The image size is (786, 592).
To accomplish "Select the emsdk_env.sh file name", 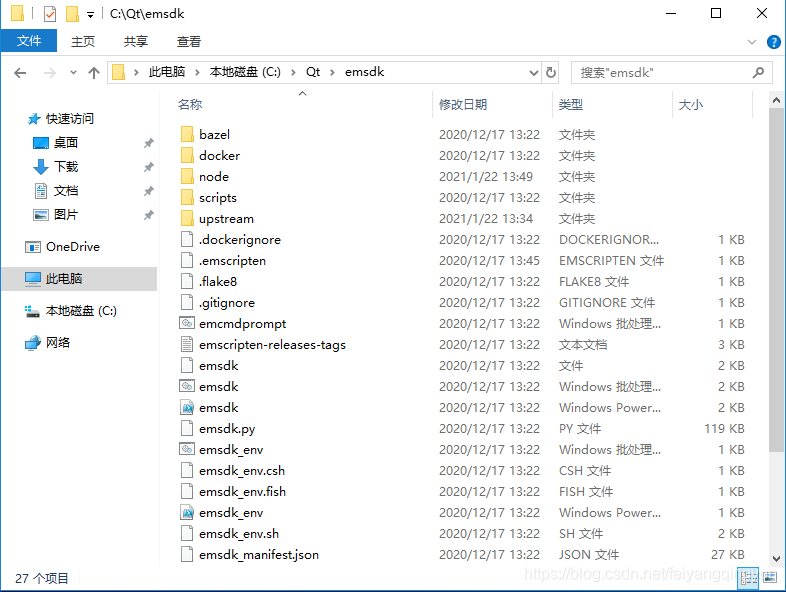I will click(239, 534).
